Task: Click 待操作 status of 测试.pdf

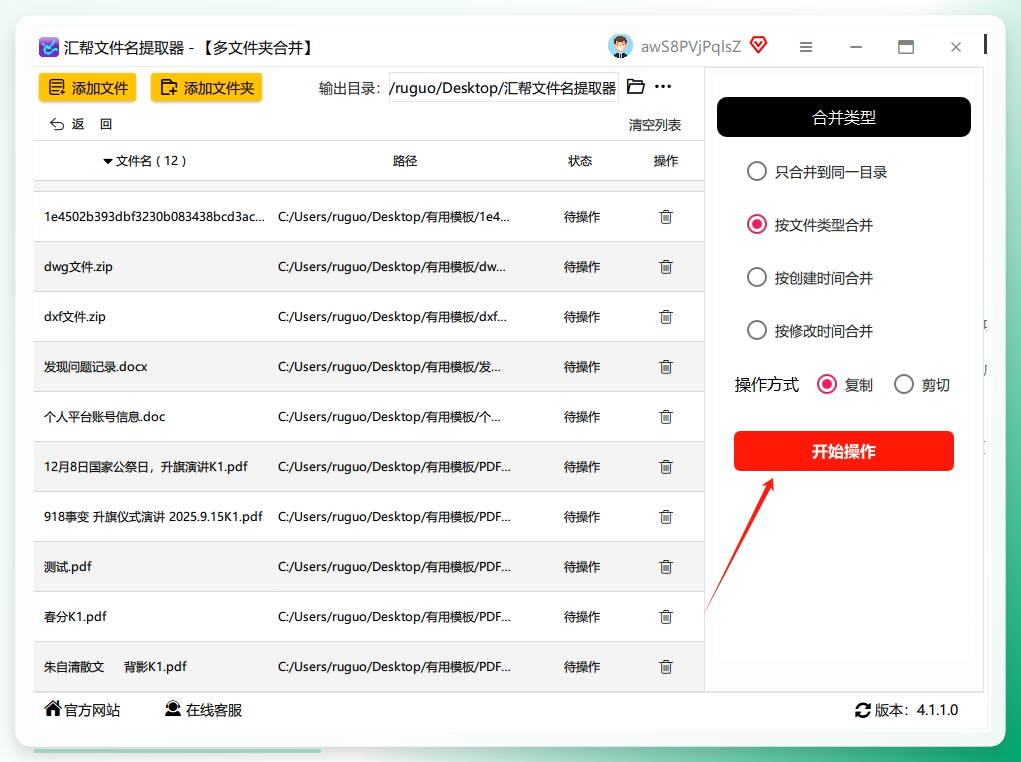Action: (581, 567)
